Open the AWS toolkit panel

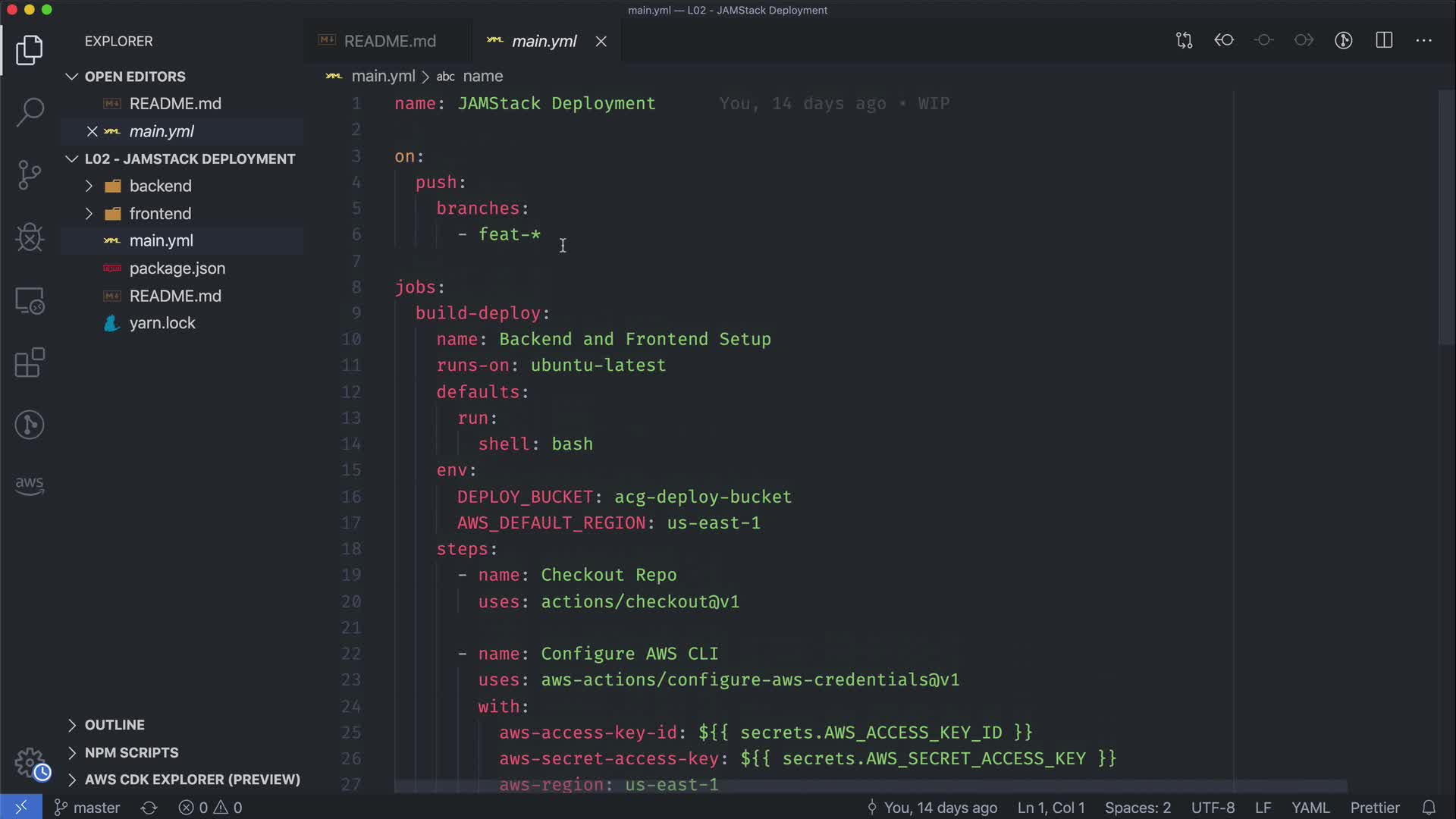(x=30, y=485)
